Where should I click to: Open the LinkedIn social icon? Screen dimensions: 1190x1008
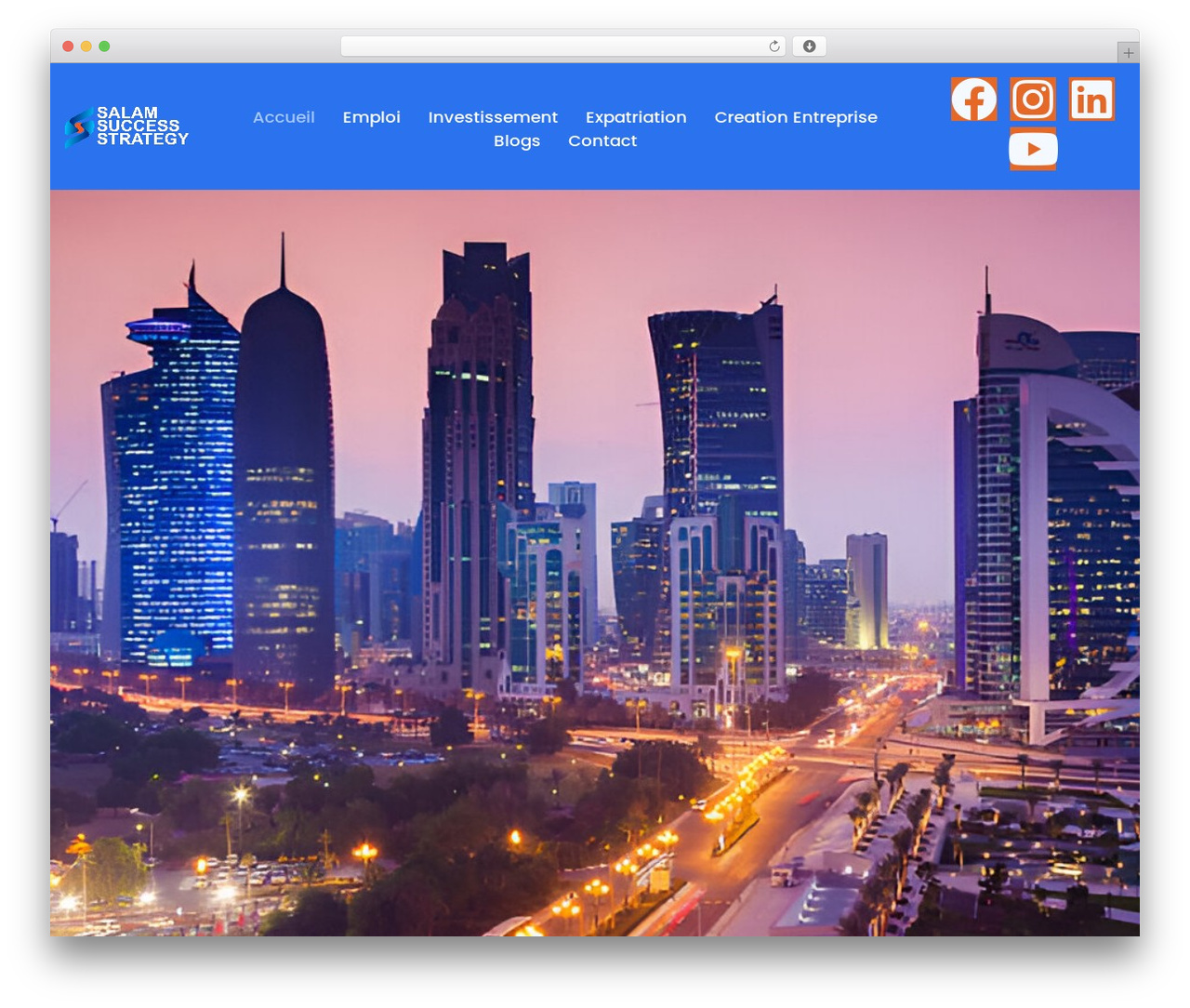click(x=1091, y=99)
